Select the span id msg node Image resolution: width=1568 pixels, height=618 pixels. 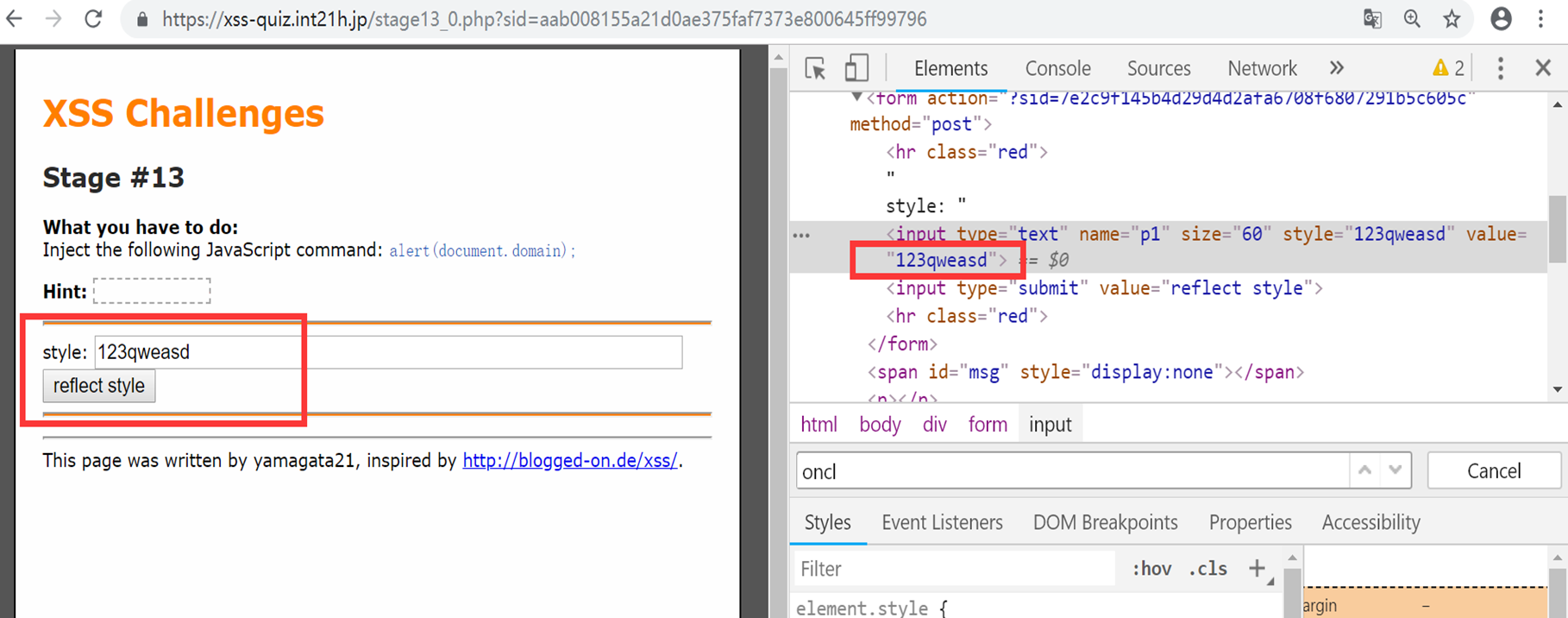pos(1085,372)
